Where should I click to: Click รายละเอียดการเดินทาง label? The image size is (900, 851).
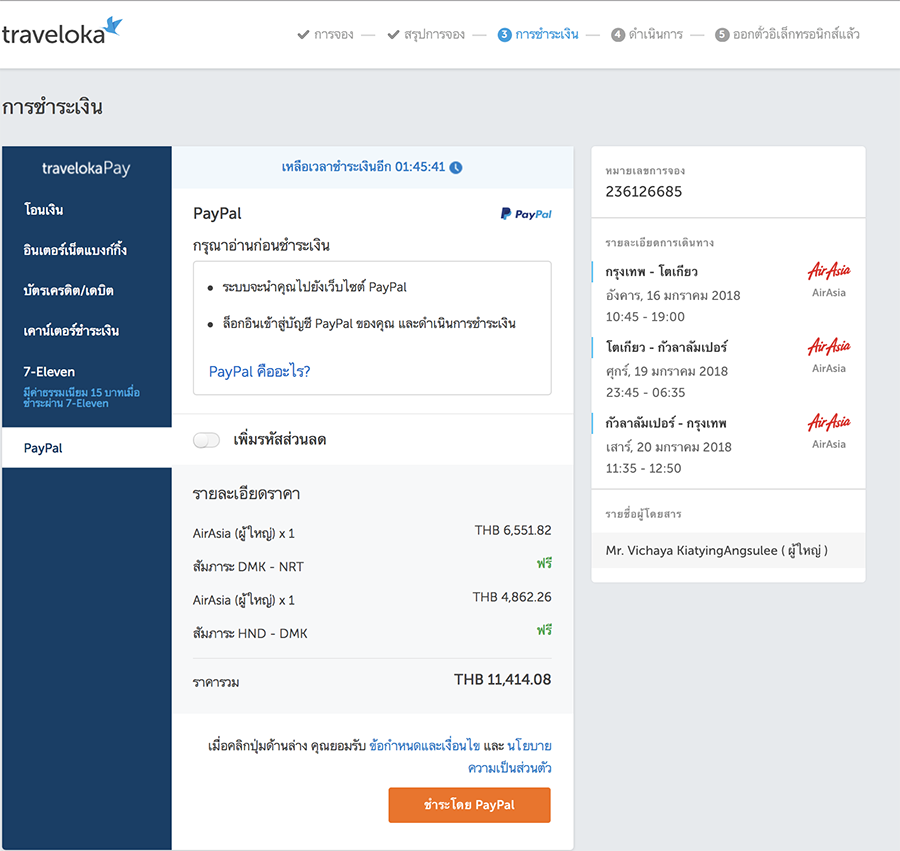660,243
